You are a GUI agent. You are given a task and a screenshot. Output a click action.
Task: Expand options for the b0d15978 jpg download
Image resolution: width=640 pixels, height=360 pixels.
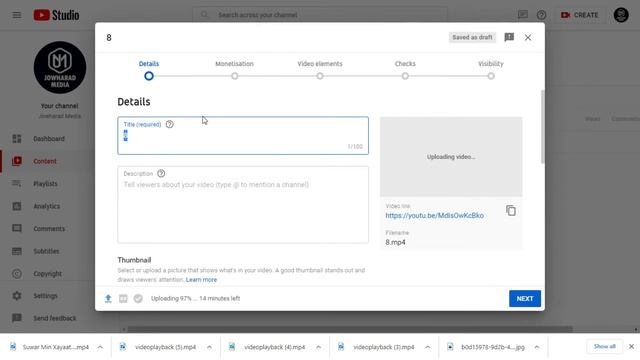coord(537,347)
